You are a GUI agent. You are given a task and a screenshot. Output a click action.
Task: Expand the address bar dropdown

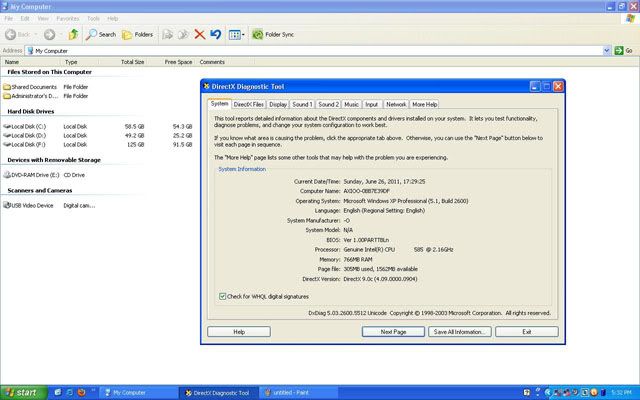tap(607, 51)
